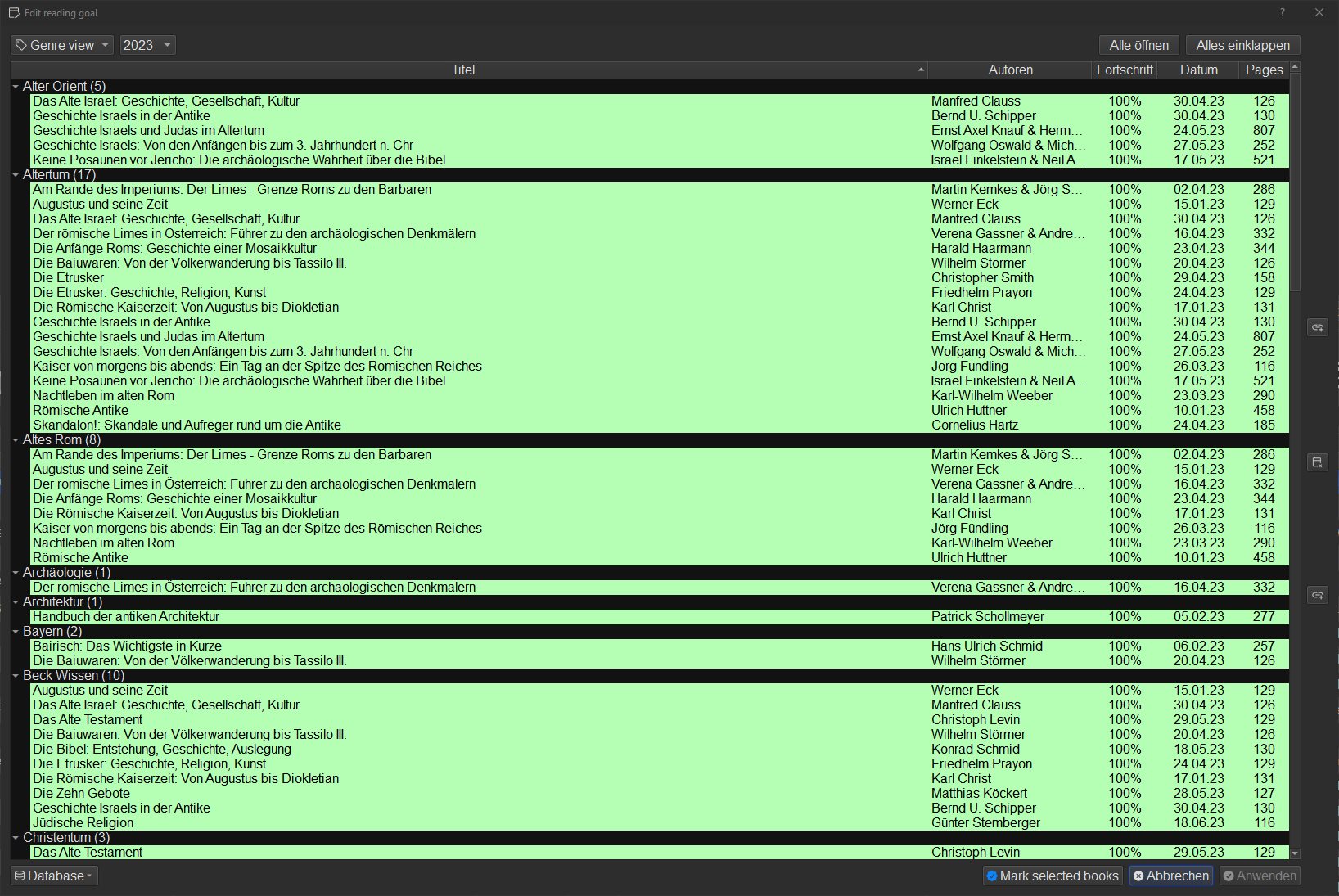1339x896 pixels.
Task: Collapse the Alter Orient (5) group
Action: coord(16,86)
